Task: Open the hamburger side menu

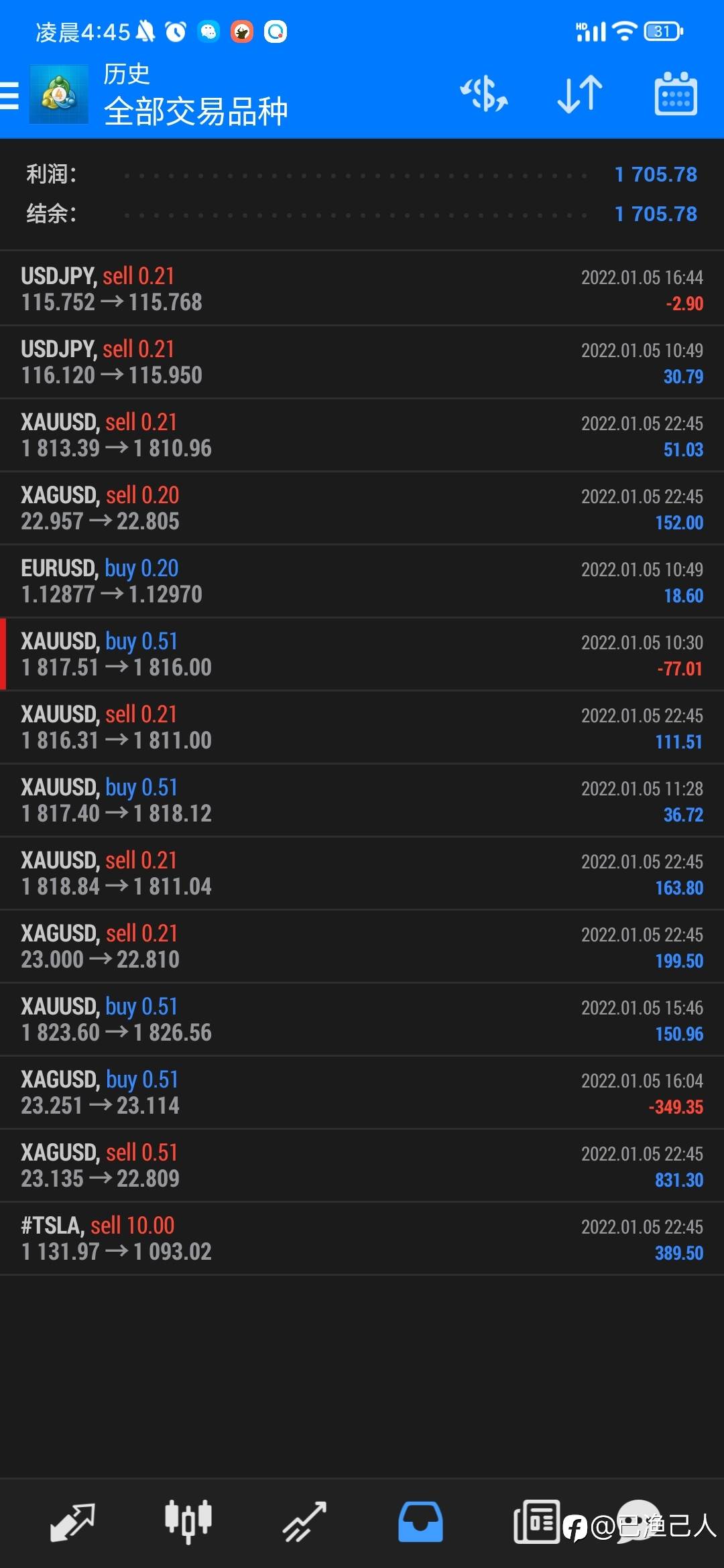Action: [x=9, y=94]
